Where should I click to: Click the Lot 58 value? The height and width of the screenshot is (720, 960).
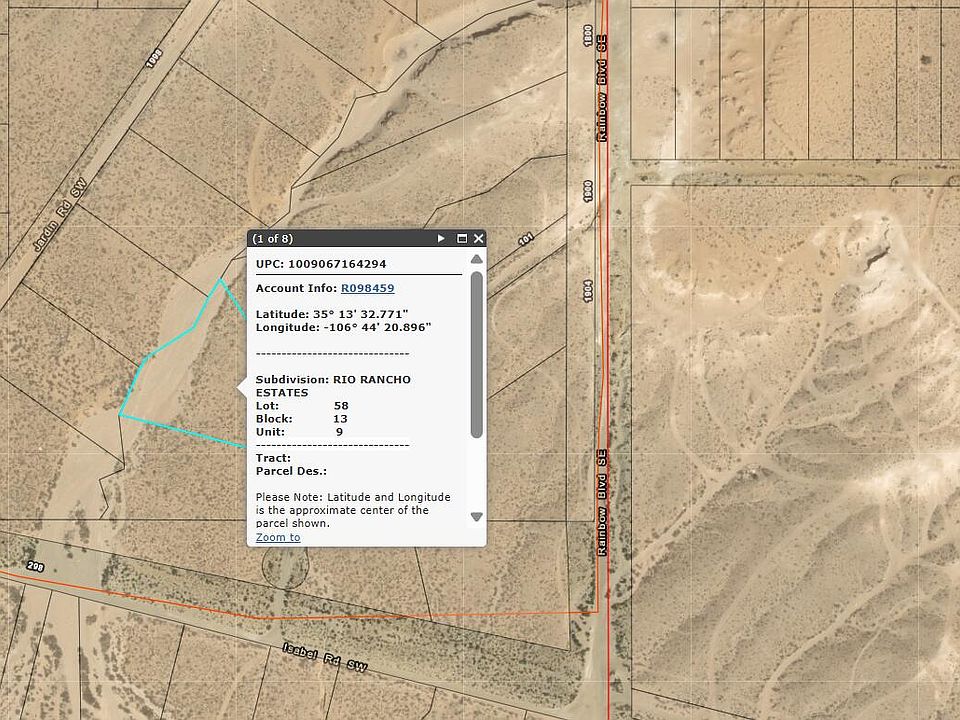(x=341, y=405)
